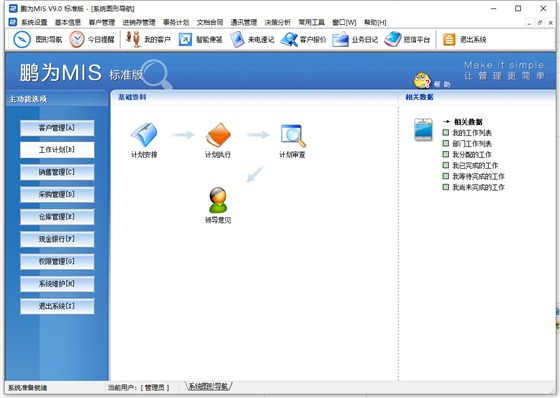The height and width of the screenshot is (398, 560).
Task: Open 通讯管理 menu
Action: tap(244, 23)
